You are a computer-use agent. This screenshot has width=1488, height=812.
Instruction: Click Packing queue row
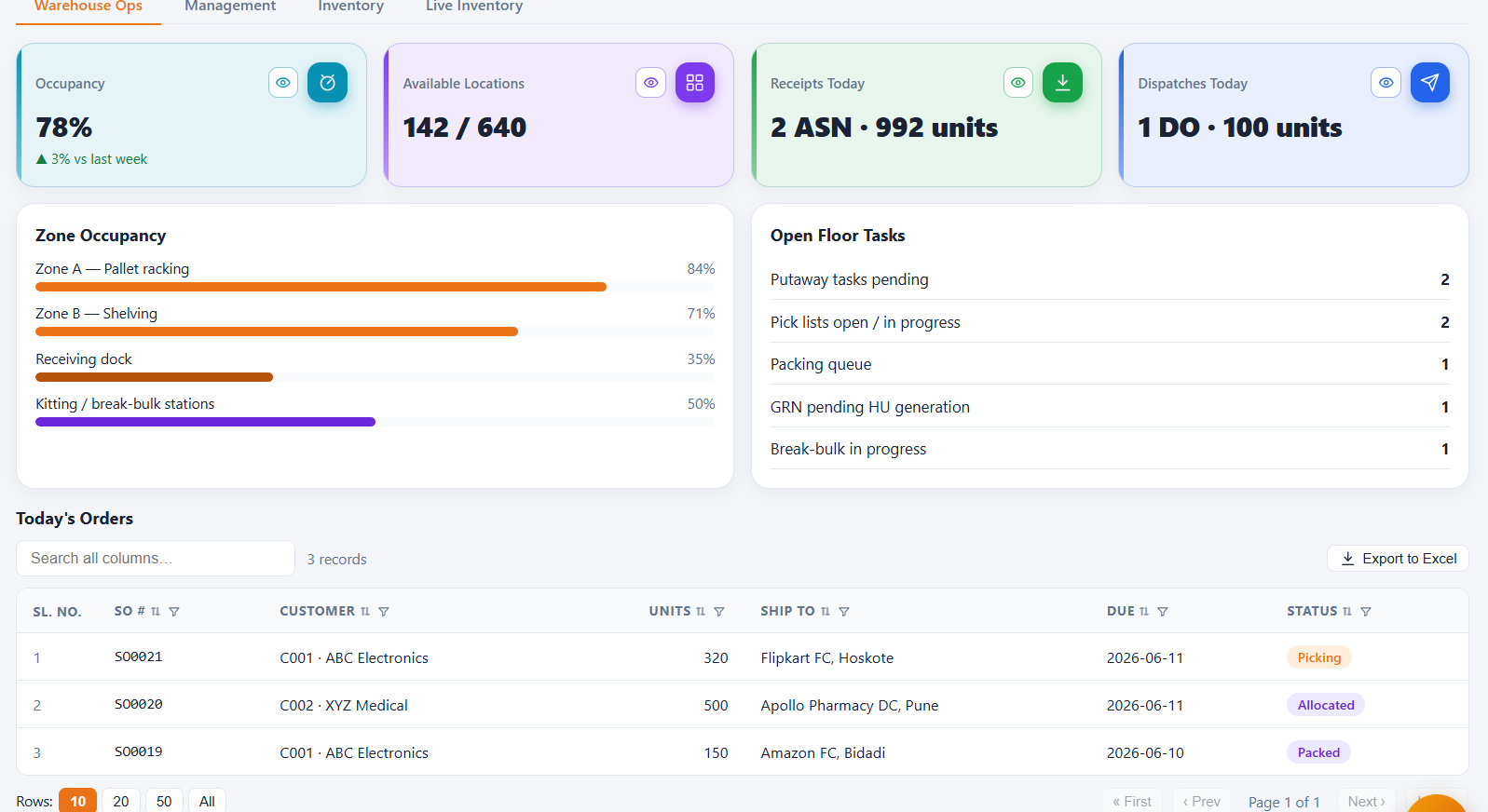coord(1110,364)
